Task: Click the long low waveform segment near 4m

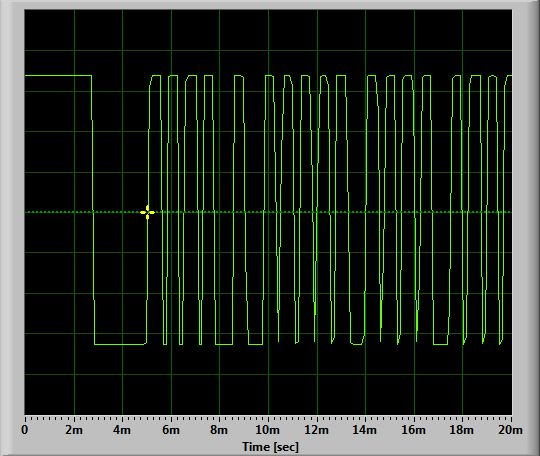Action: coord(120,344)
